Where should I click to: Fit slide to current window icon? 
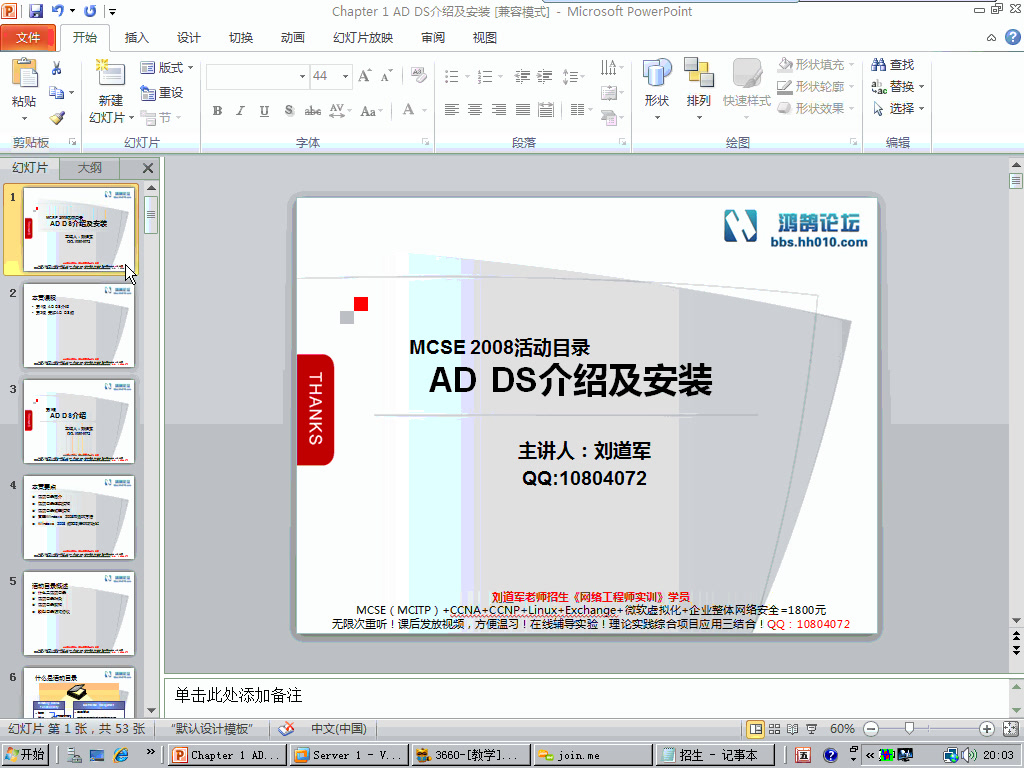point(1010,729)
